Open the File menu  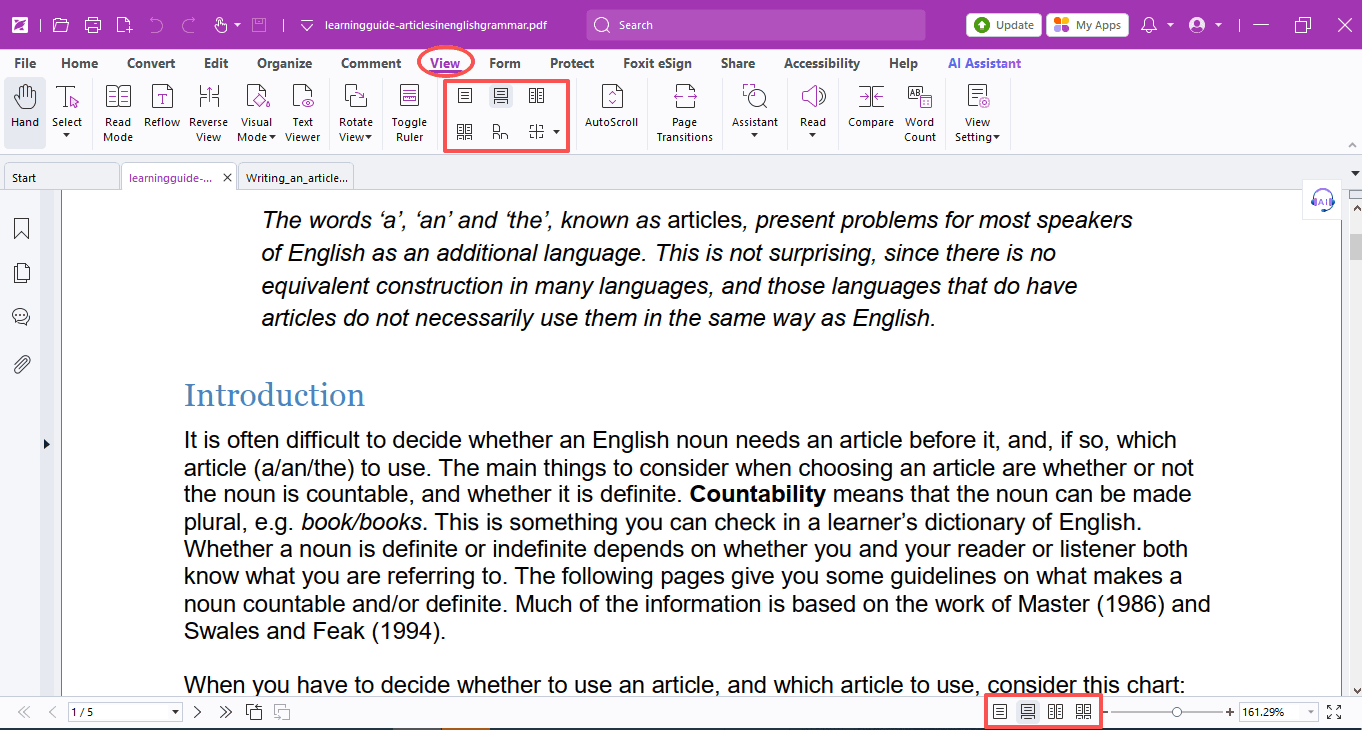coord(25,63)
